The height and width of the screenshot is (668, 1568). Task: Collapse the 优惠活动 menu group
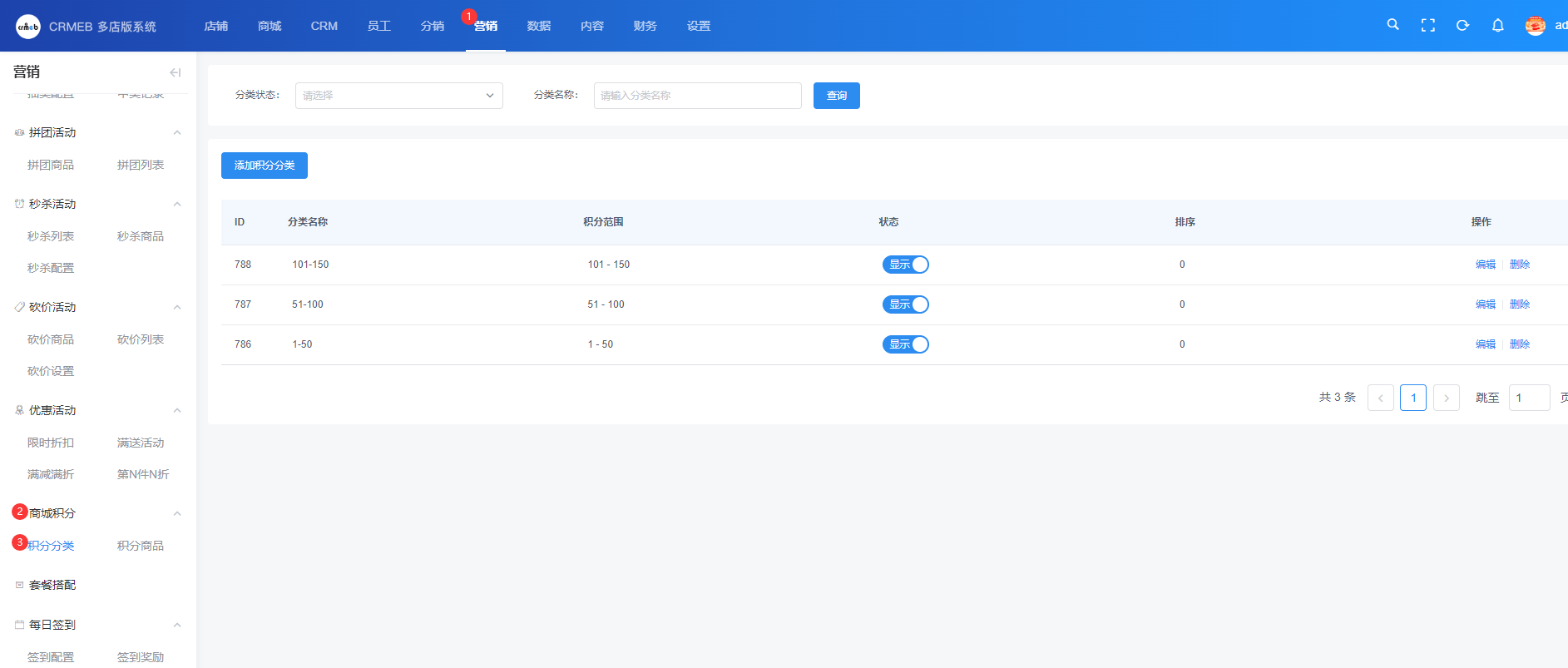176,411
